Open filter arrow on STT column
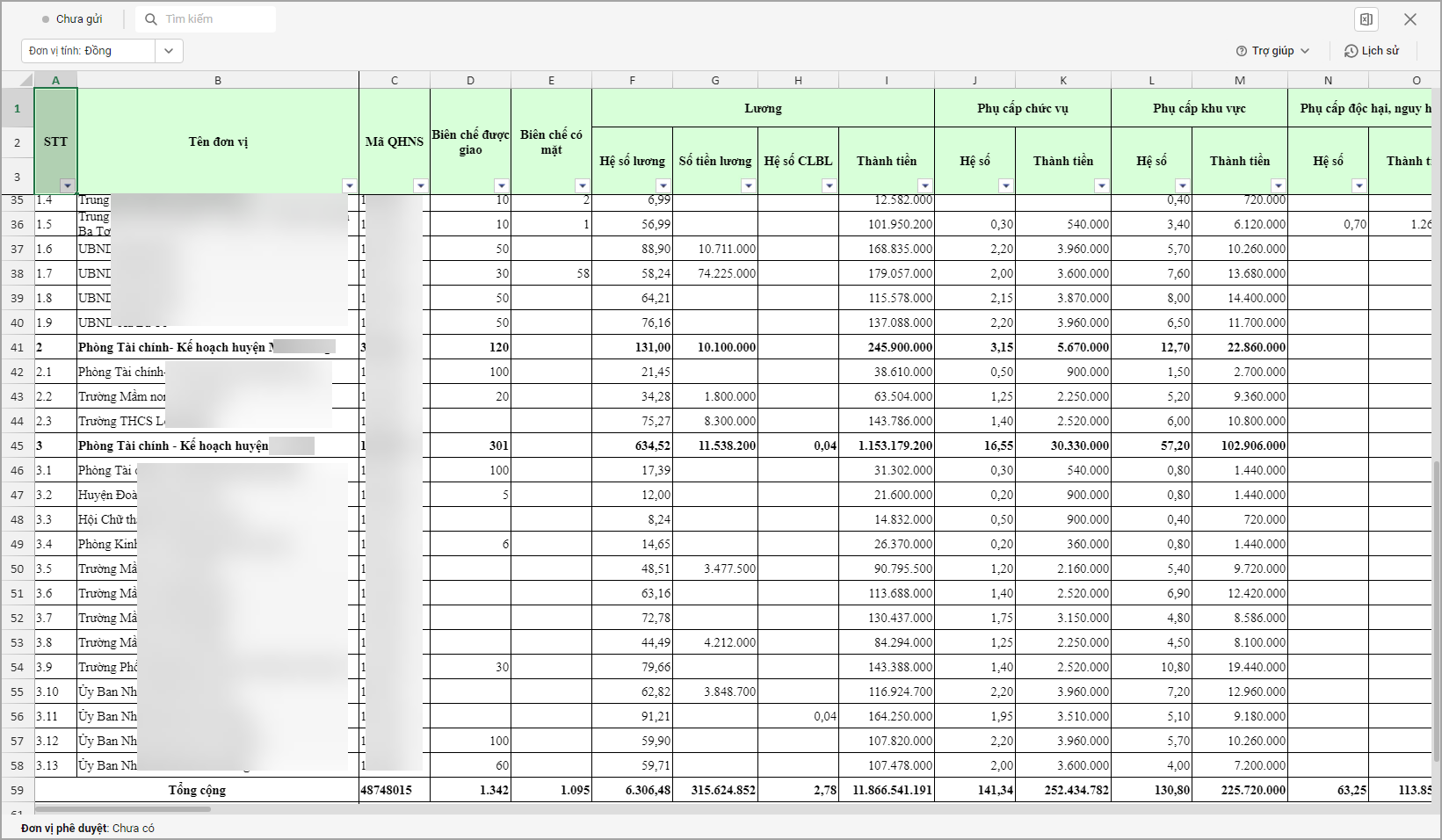Screen dimensions: 1442x840 68,185
